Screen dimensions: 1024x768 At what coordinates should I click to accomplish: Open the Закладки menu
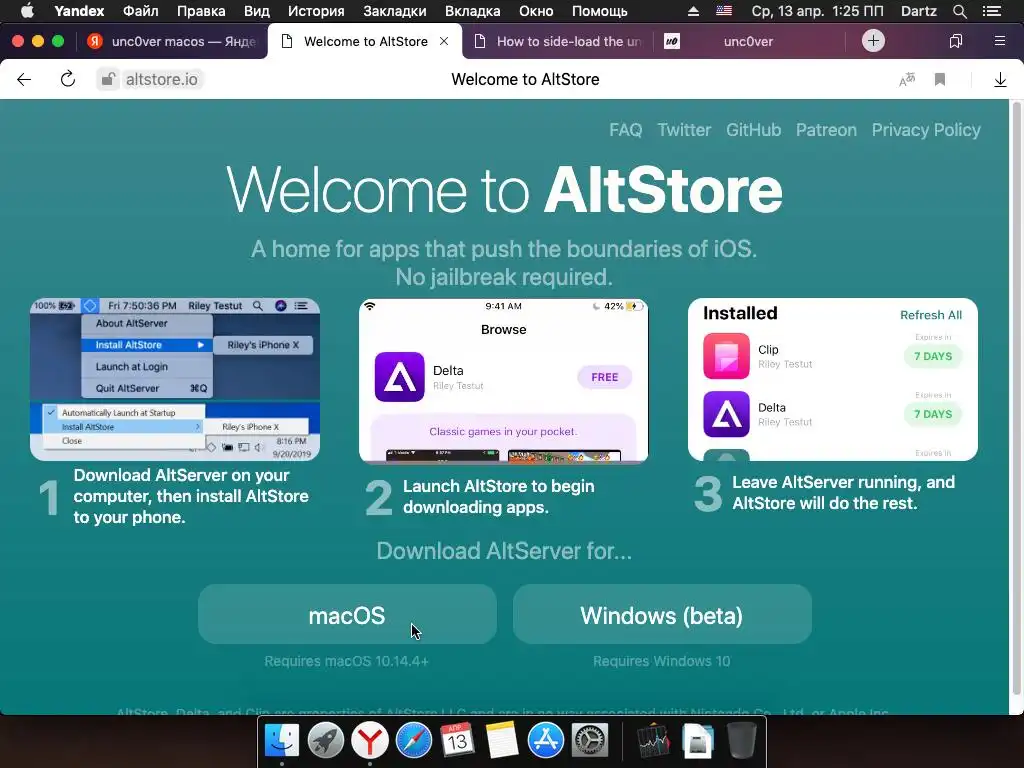pos(394,11)
